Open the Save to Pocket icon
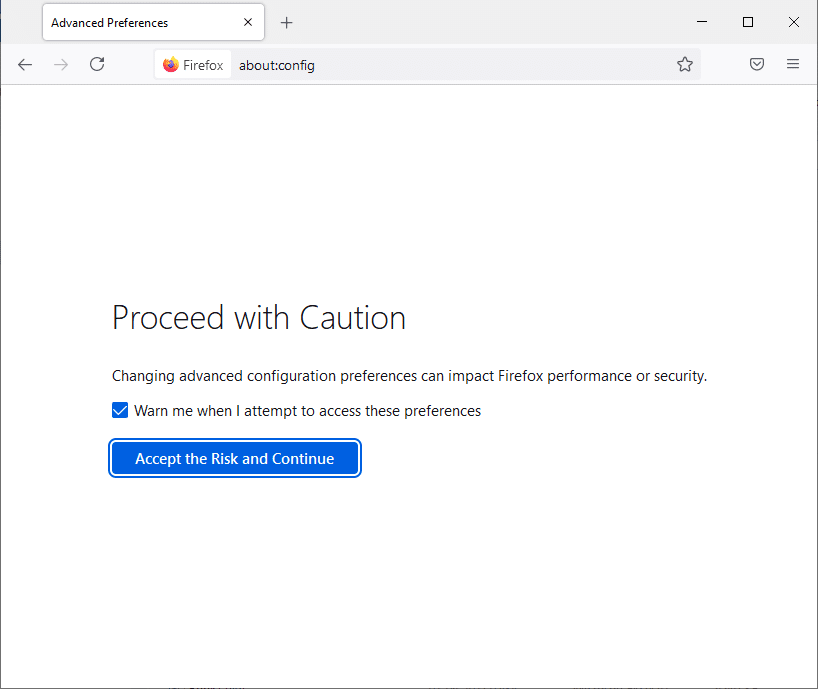This screenshot has height=689, width=818. [x=757, y=64]
